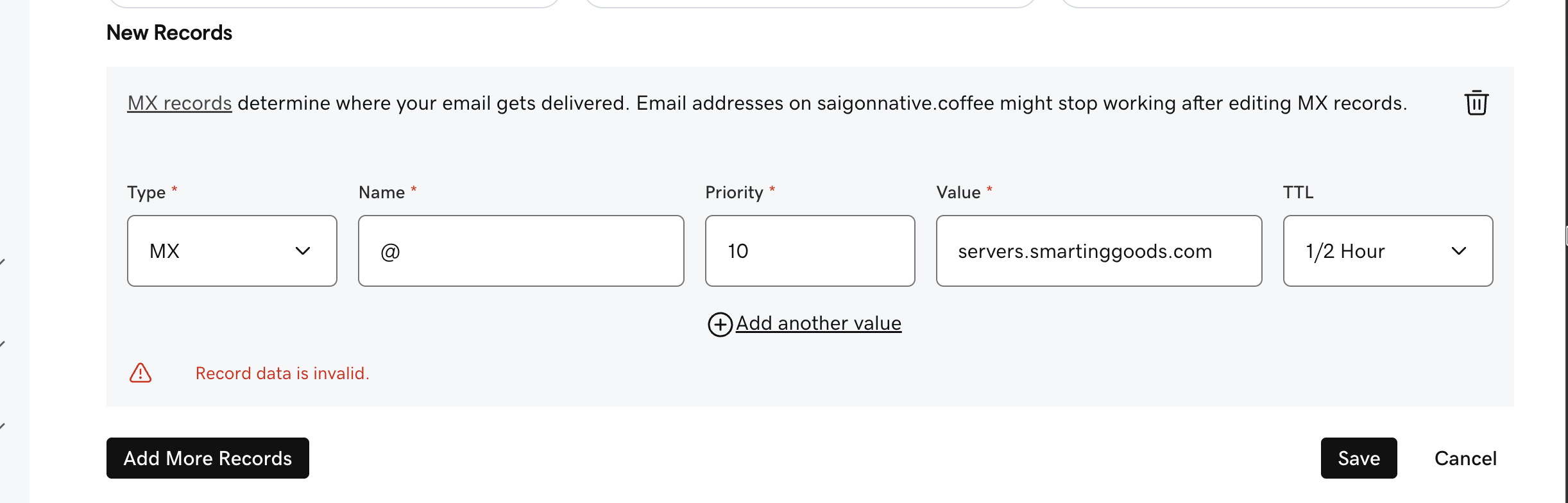The image size is (1568, 503).
Task: Click the New Records heading
Action: [169, 33]
